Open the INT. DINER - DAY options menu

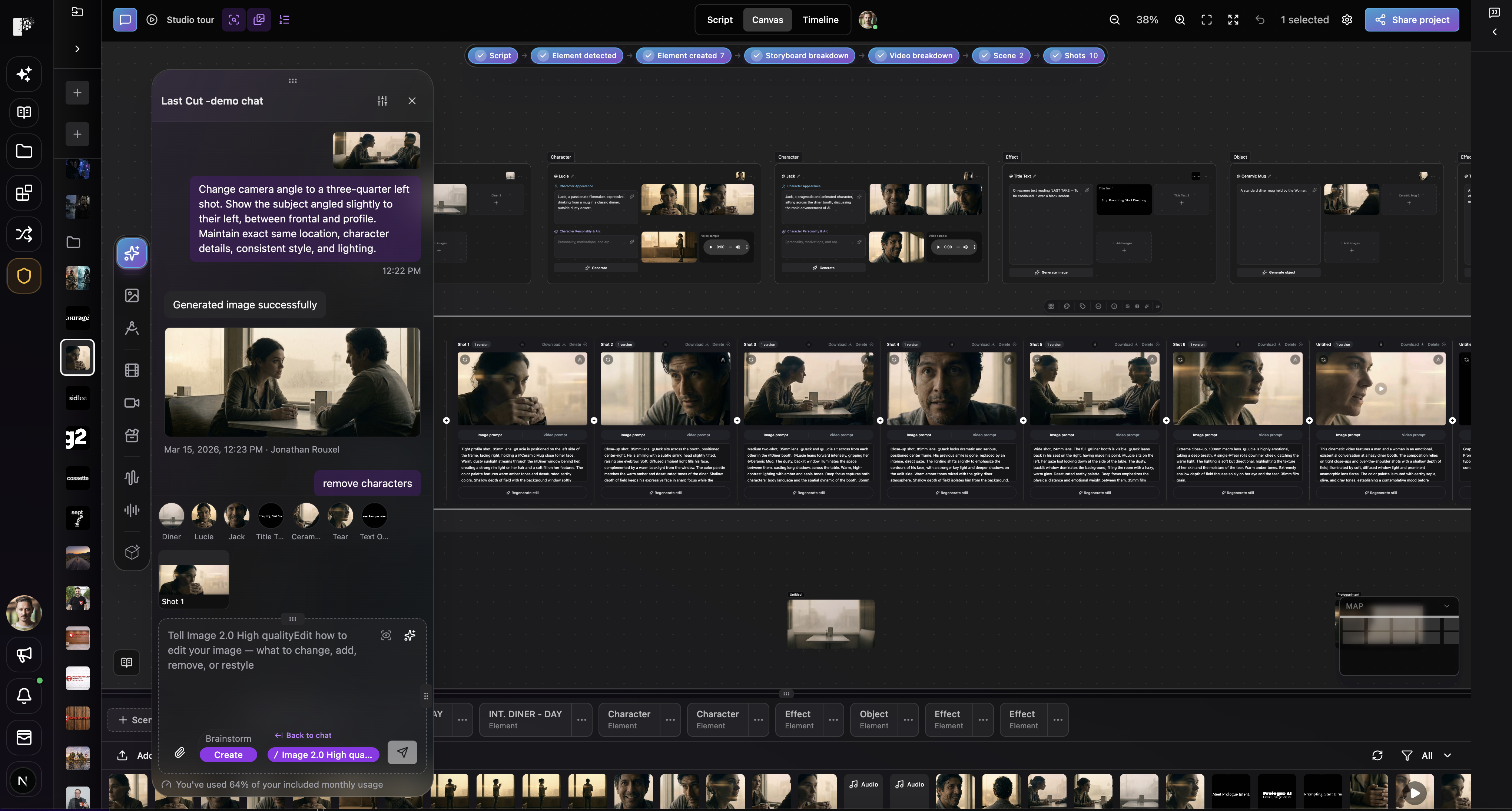[x=582, y=719]
